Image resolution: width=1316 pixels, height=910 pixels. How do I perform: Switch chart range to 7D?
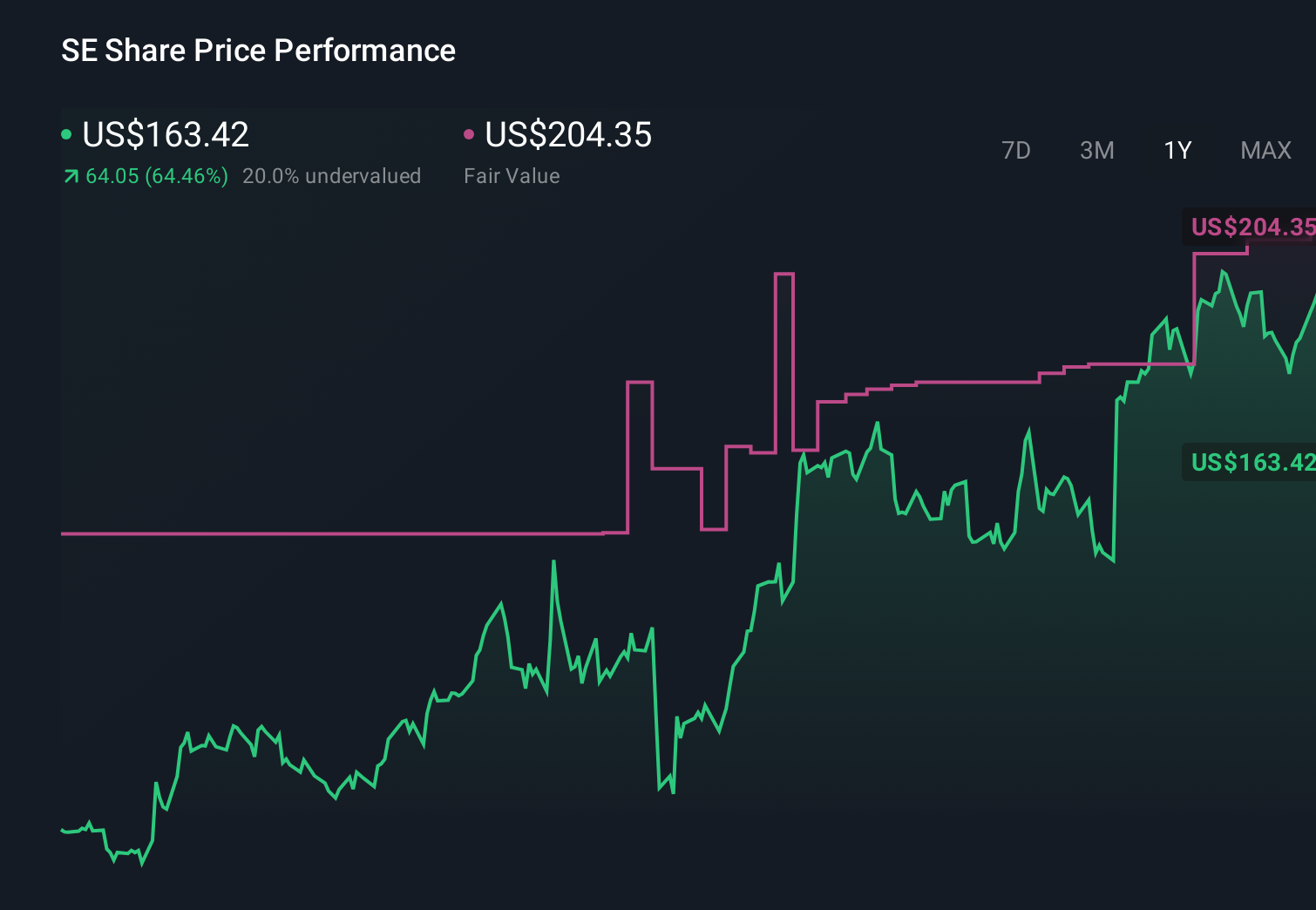pos(1016,151)
